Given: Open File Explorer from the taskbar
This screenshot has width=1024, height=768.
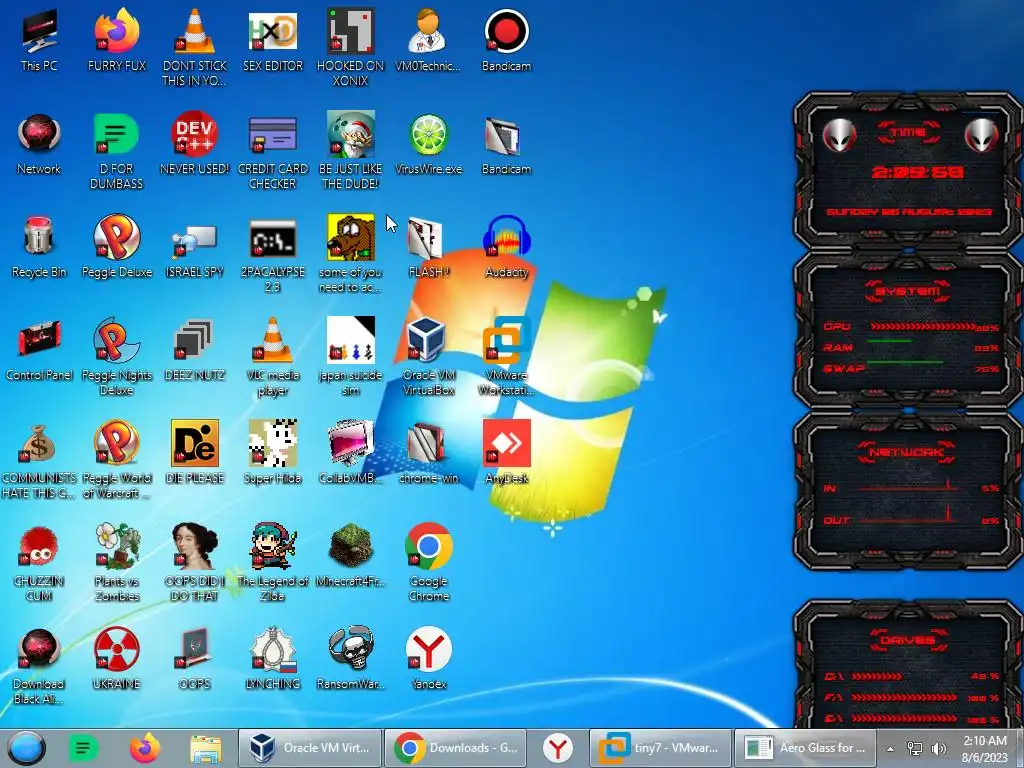Looking at the screenshot, I should click(206, 749).
